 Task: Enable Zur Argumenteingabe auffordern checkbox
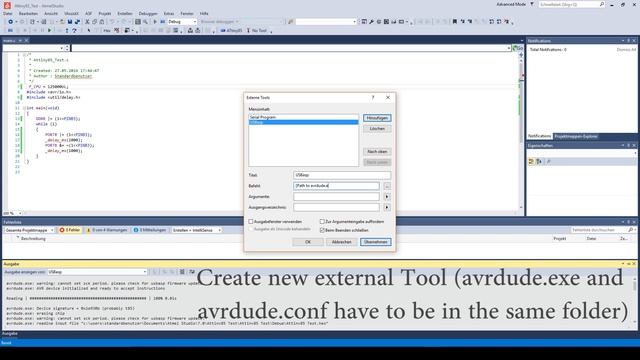click(322, 222)
